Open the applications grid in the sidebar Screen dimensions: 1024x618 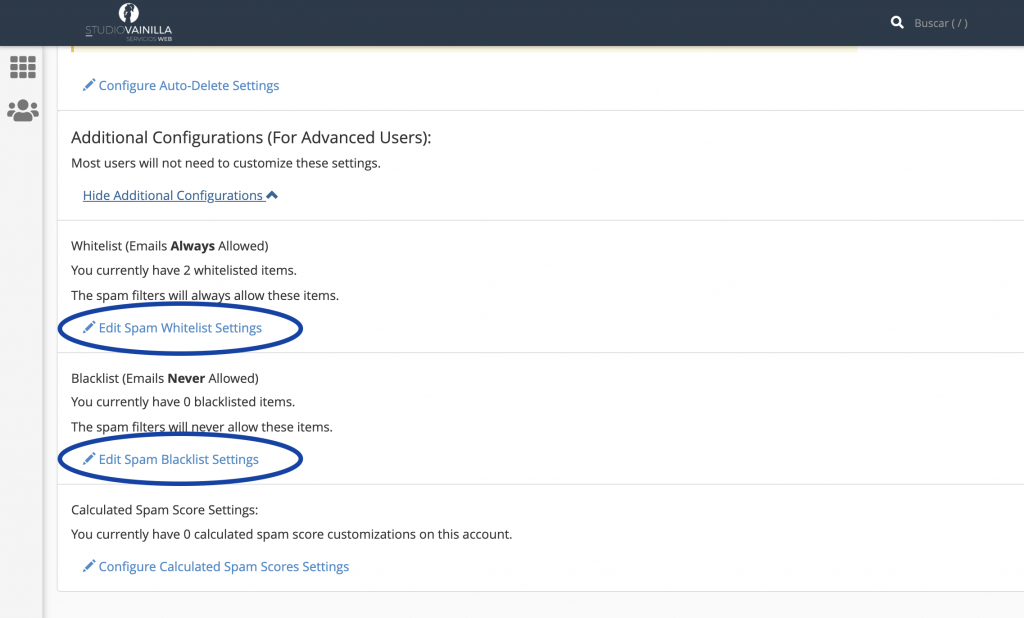(22, 67)
